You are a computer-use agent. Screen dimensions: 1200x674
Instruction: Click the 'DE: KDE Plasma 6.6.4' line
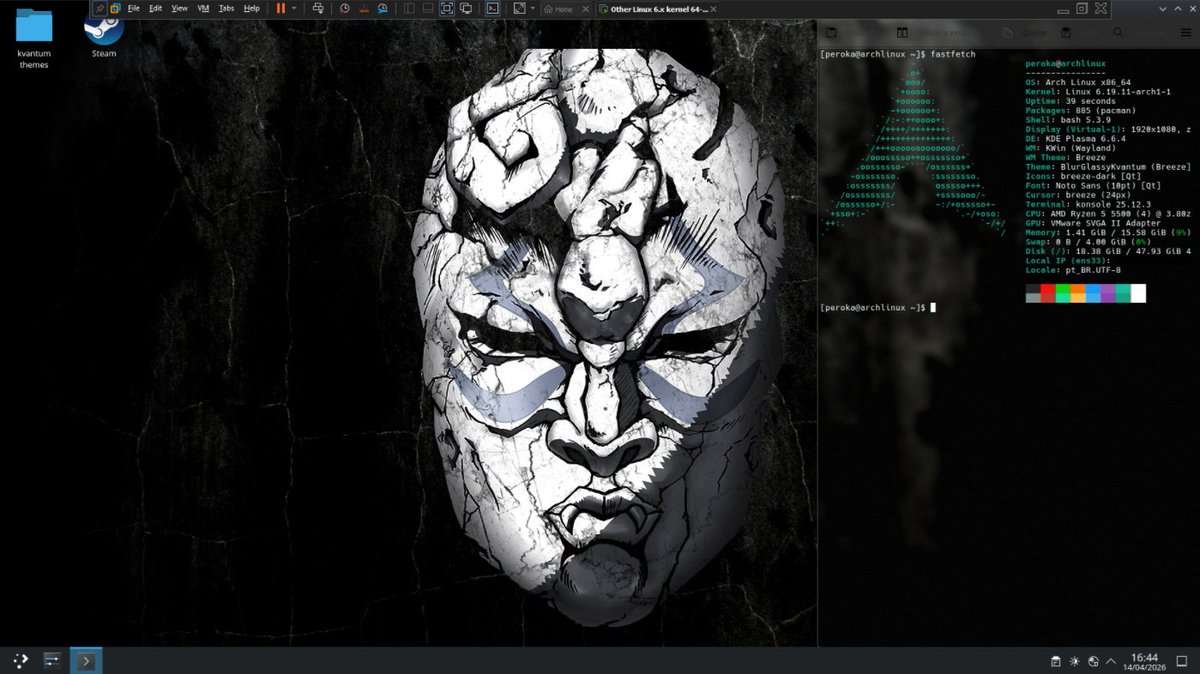1076,138
